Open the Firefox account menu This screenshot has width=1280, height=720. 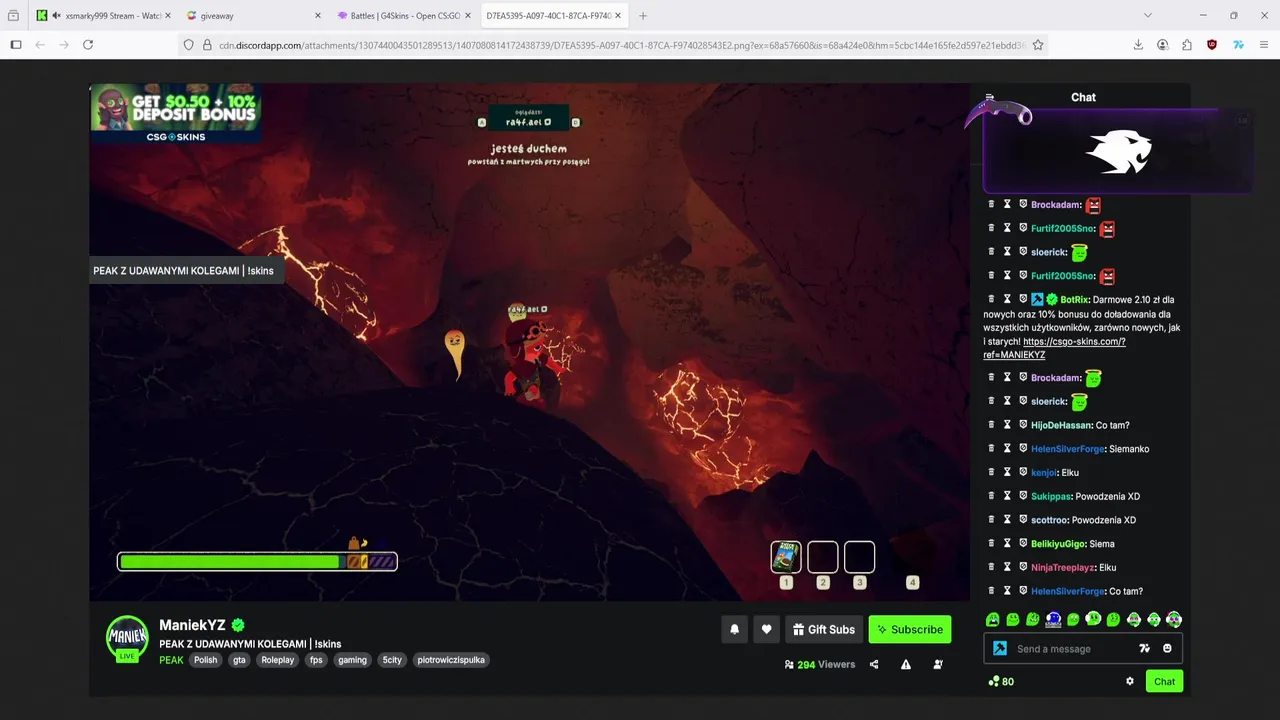click(1162, 45)
